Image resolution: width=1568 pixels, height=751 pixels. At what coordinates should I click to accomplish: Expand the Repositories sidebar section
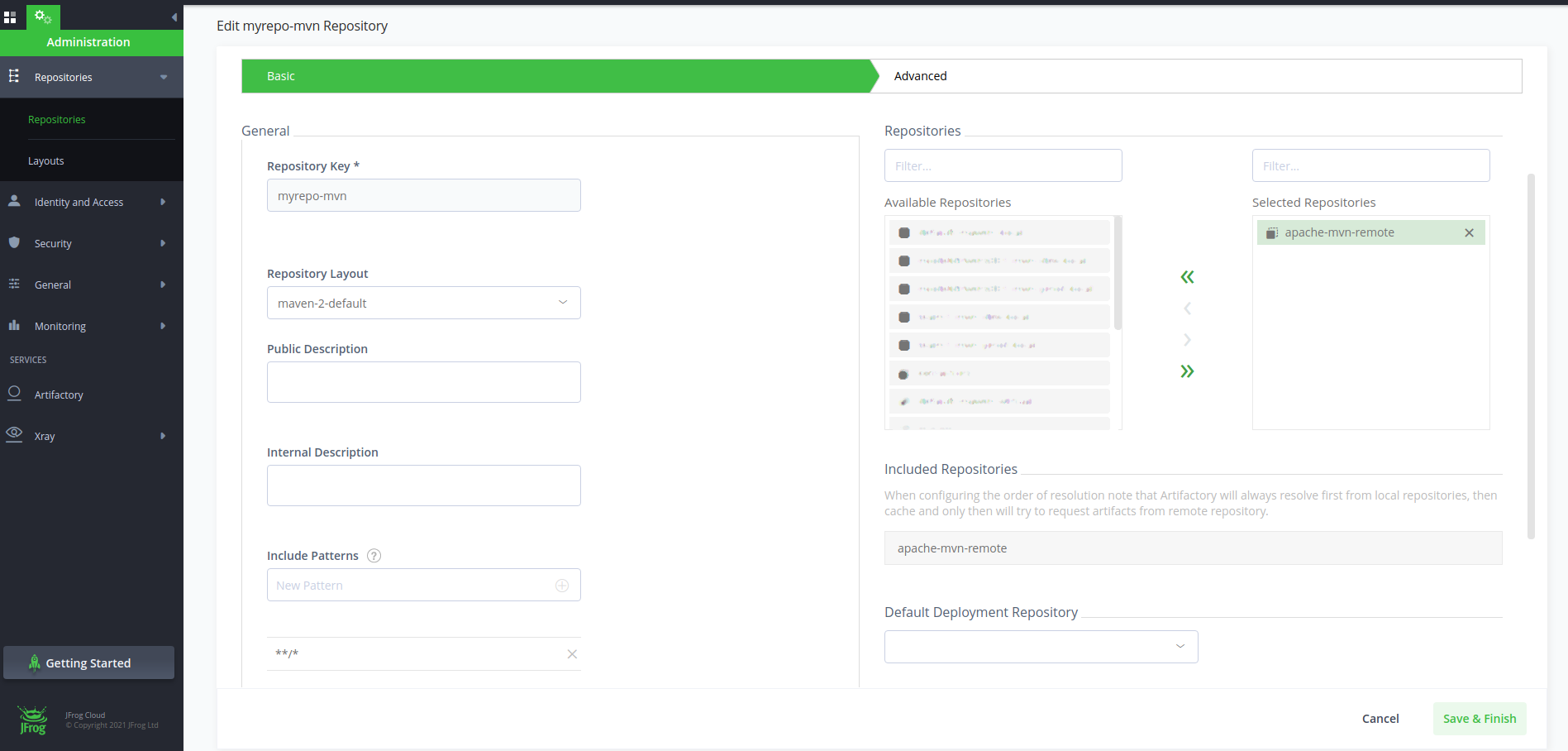pos(164,77)
